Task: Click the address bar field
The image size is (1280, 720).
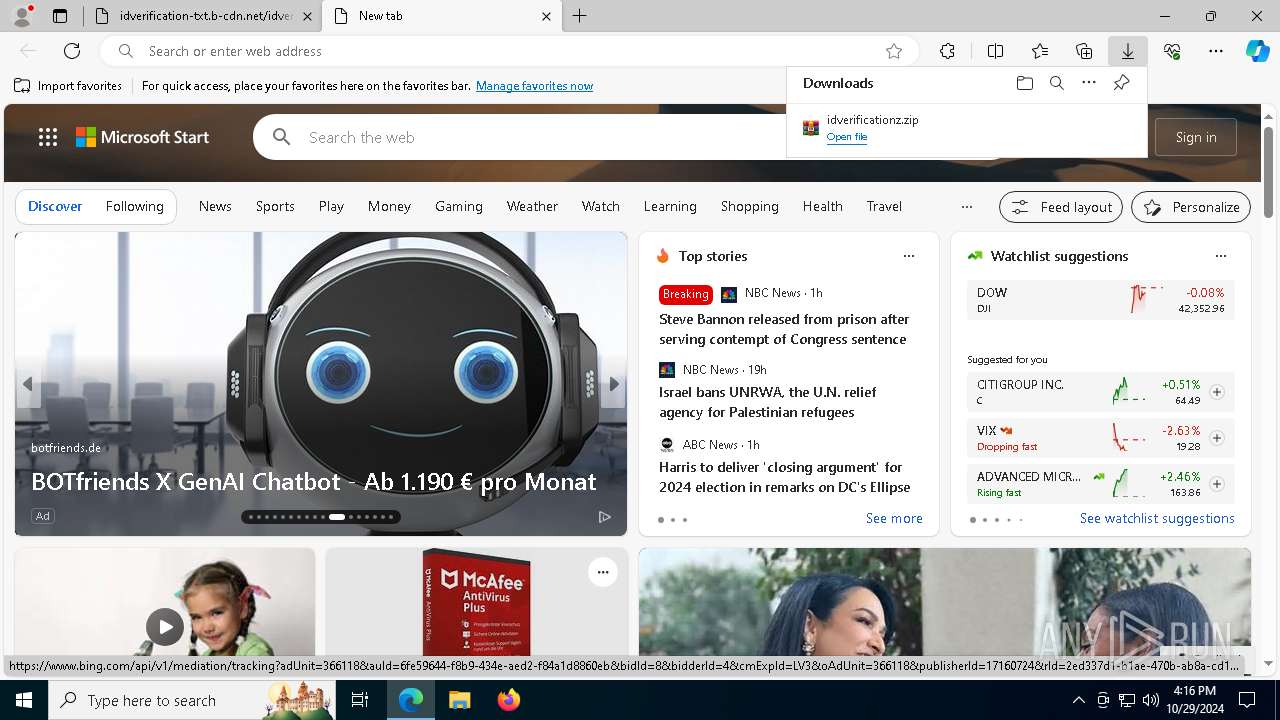Action: pyautogui.click(x=510, y=51)
